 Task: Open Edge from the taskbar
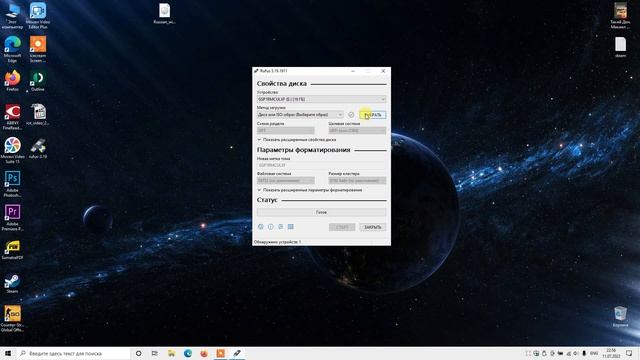click(188, 353)
